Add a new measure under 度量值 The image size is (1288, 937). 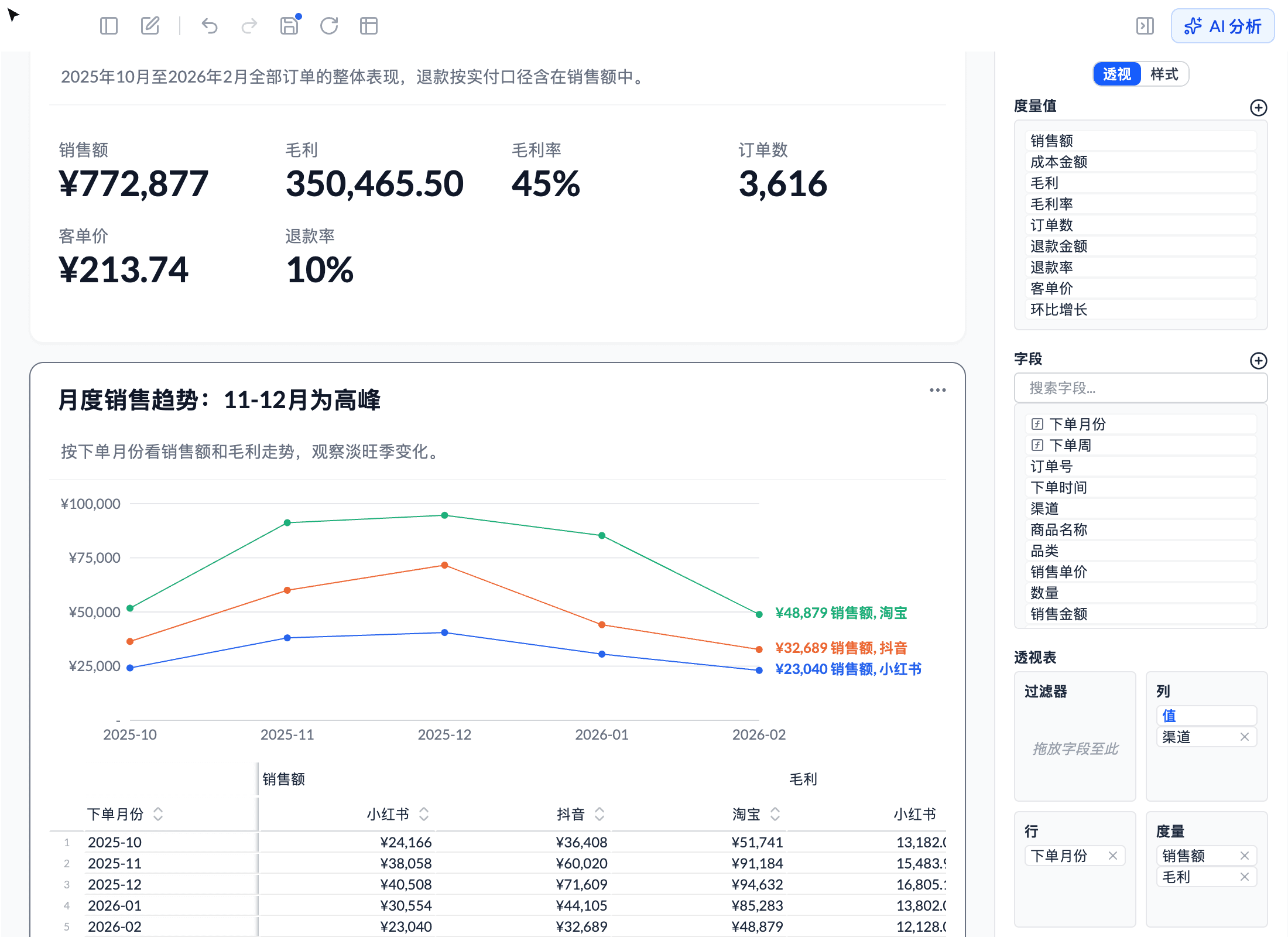pos(1259,107)
